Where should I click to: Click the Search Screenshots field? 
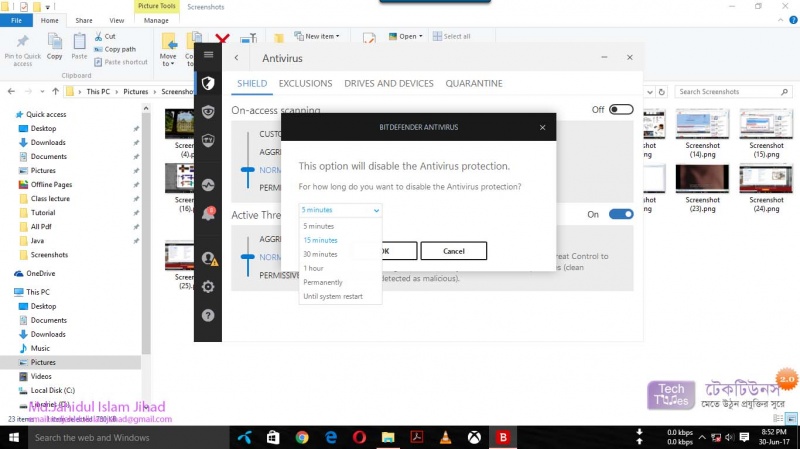[x=733, y=92]
